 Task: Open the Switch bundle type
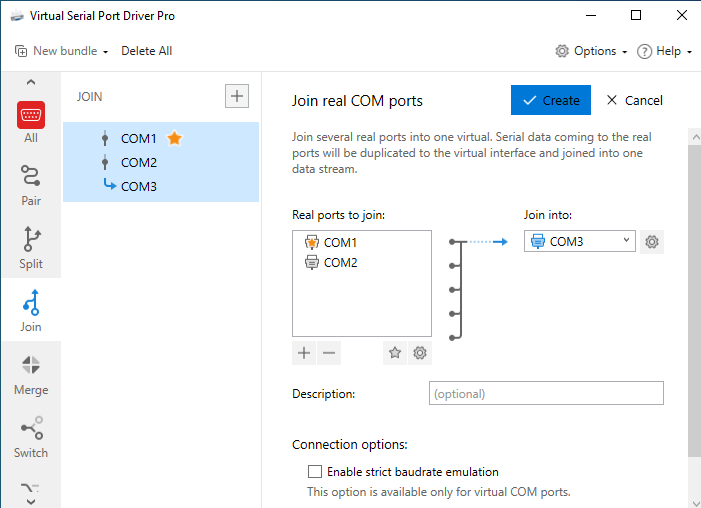31,436
